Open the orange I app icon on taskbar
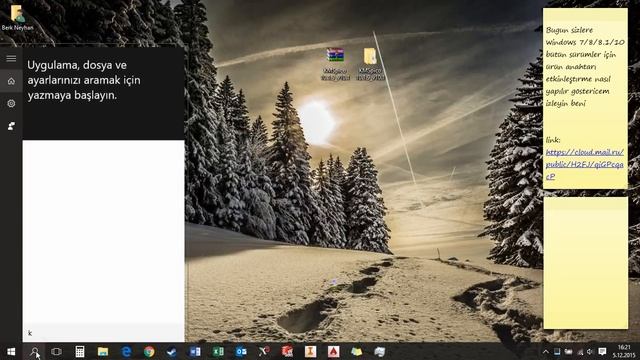The image size is (640, 360). (310, 351)
